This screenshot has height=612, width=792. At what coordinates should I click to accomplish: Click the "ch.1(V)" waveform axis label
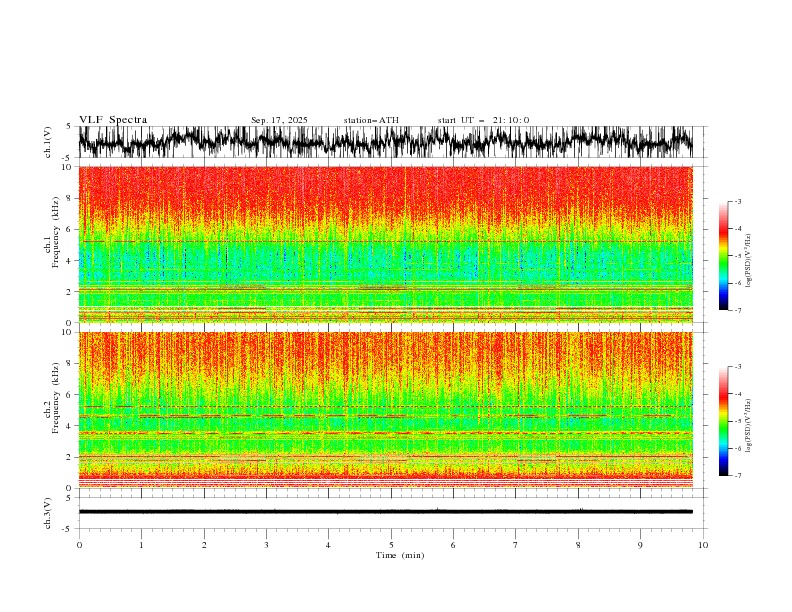48,142
